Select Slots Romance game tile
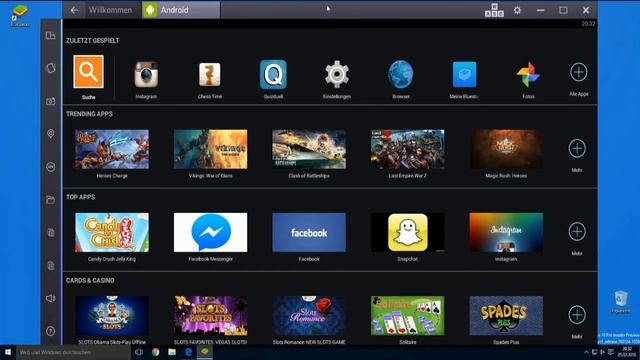Image resolution: width=640 pixels, height=360 pixels. coord(309,316)
